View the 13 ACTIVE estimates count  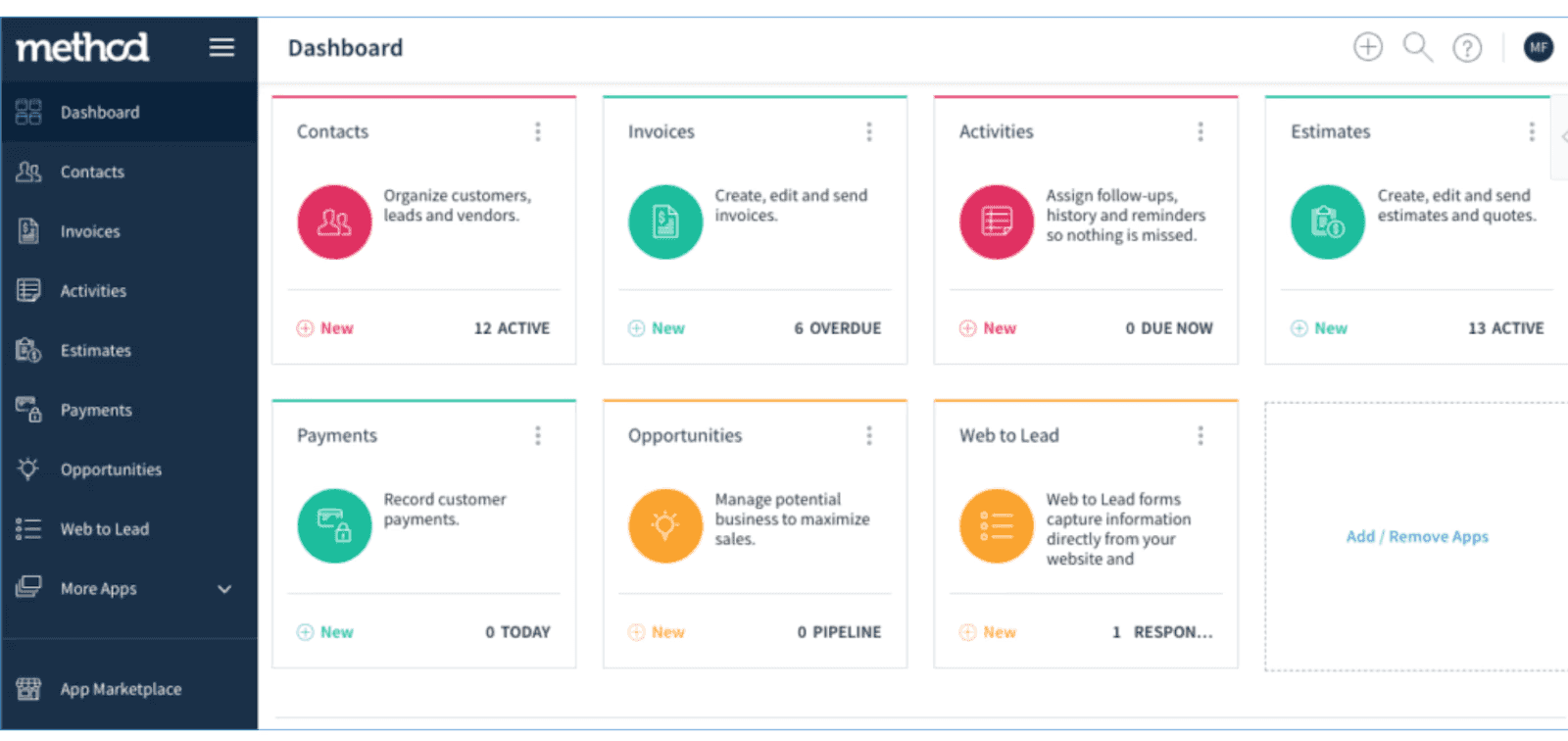point(1505,328)
